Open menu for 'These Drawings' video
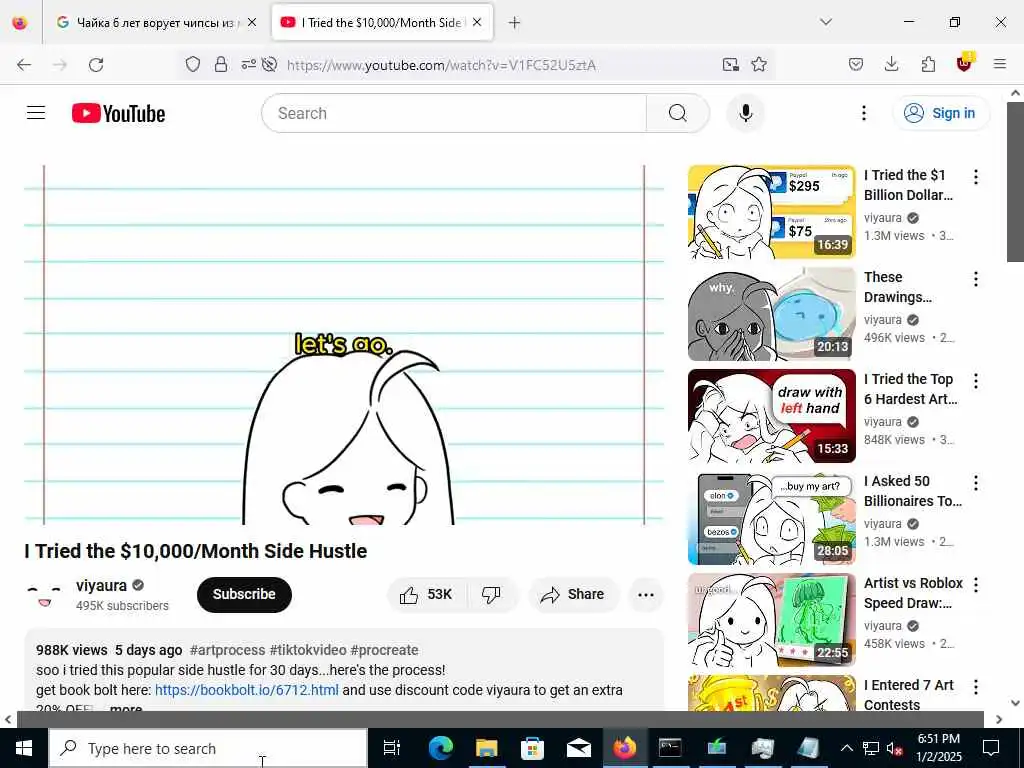This screenshot has height=768, width=1024. 976,279
